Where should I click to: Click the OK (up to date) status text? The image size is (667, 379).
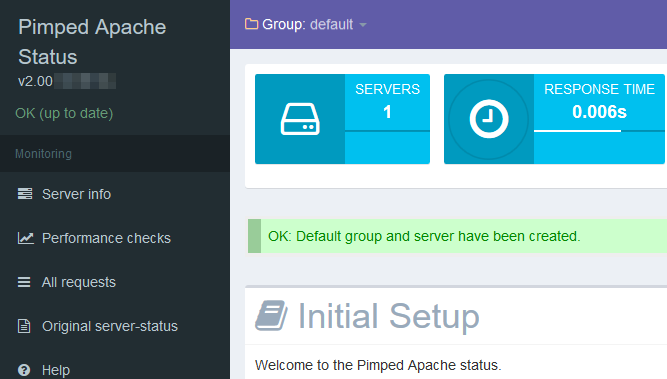[x=64, y=113]
